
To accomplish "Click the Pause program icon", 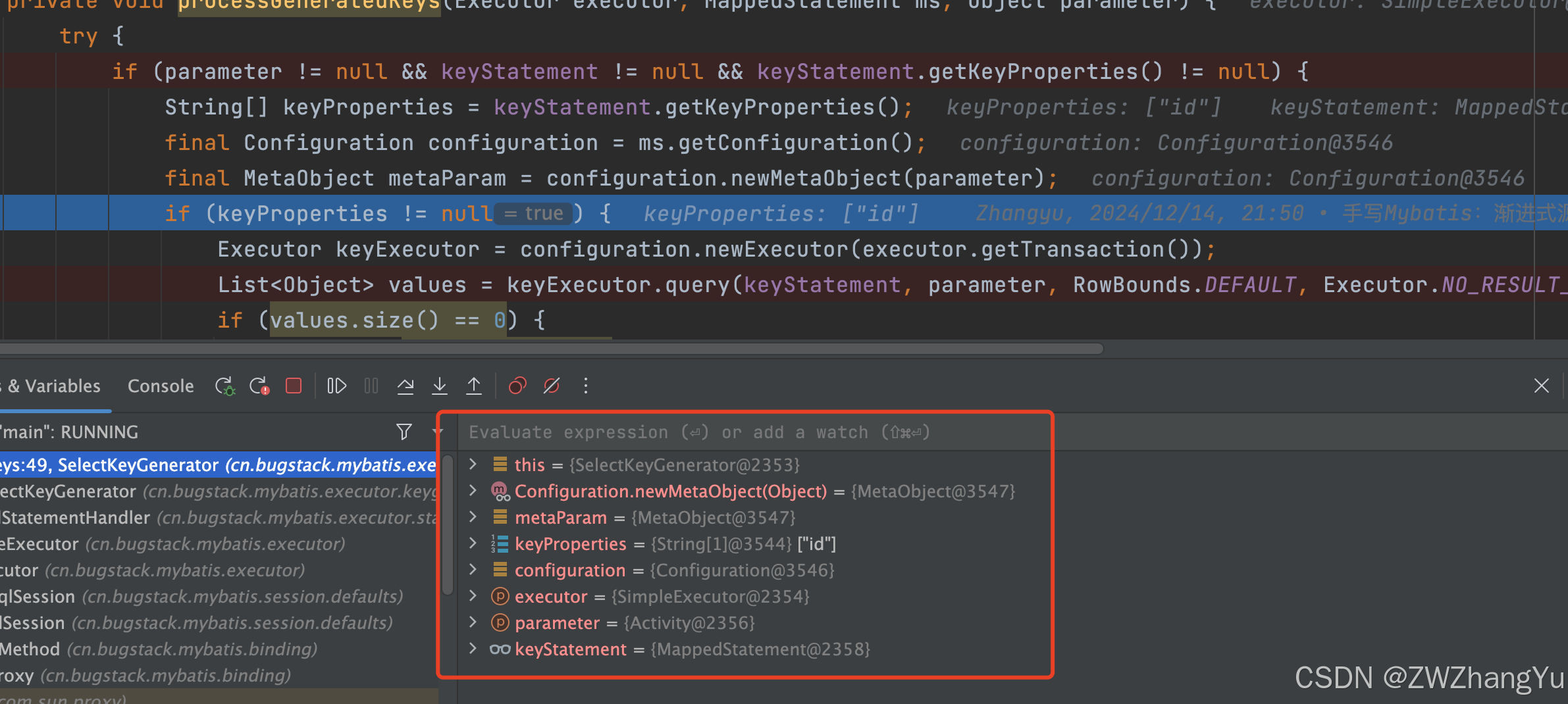I will pyautogui.click(x=371, y=386).
